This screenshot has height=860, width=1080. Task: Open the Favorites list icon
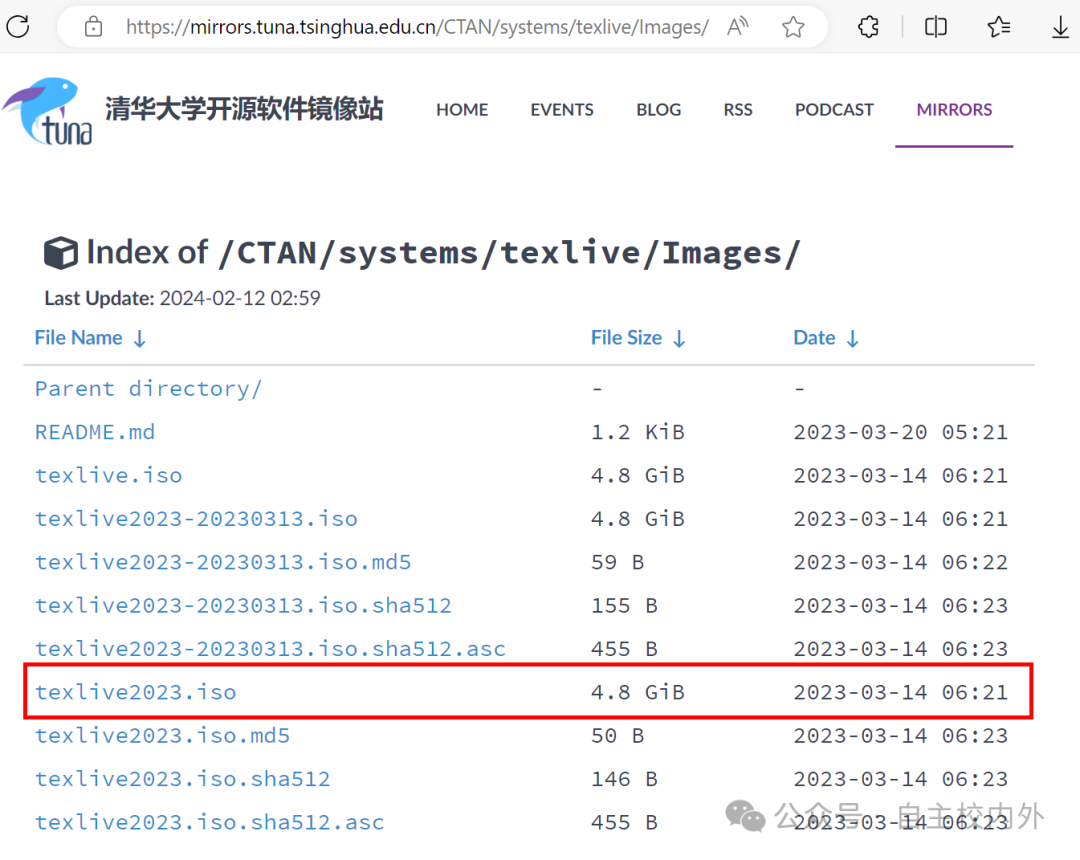[x=998, y=27]
